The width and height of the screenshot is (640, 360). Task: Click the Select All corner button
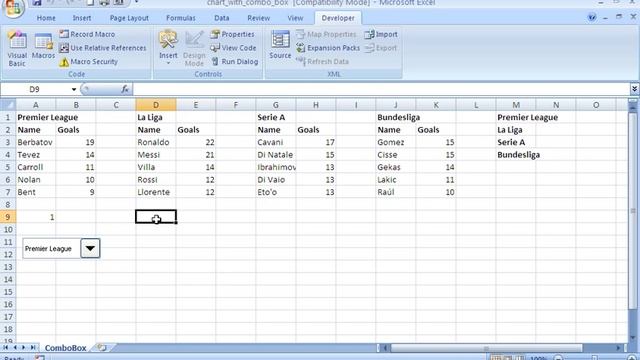(8, 105)
